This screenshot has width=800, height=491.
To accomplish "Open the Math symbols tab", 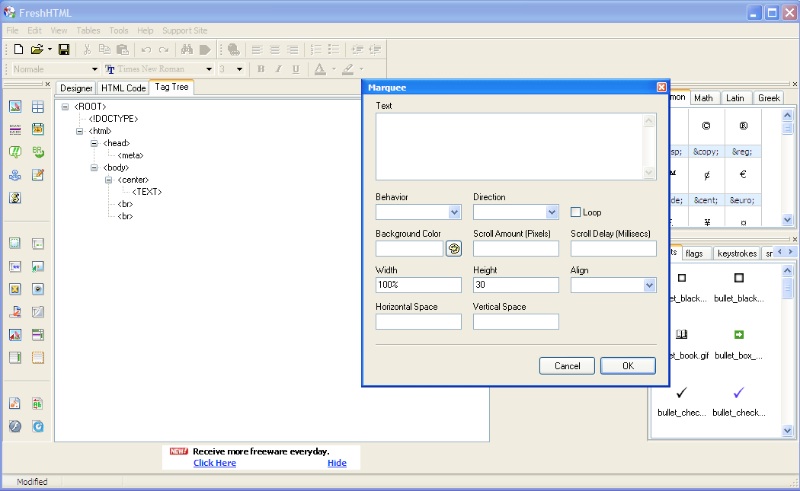I will click(x=704, y=98).
